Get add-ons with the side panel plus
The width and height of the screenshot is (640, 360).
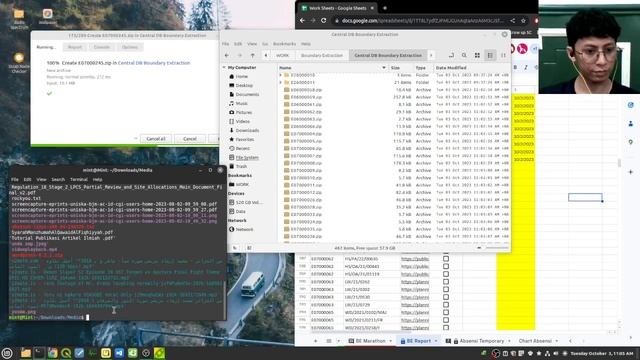(631, 172)
